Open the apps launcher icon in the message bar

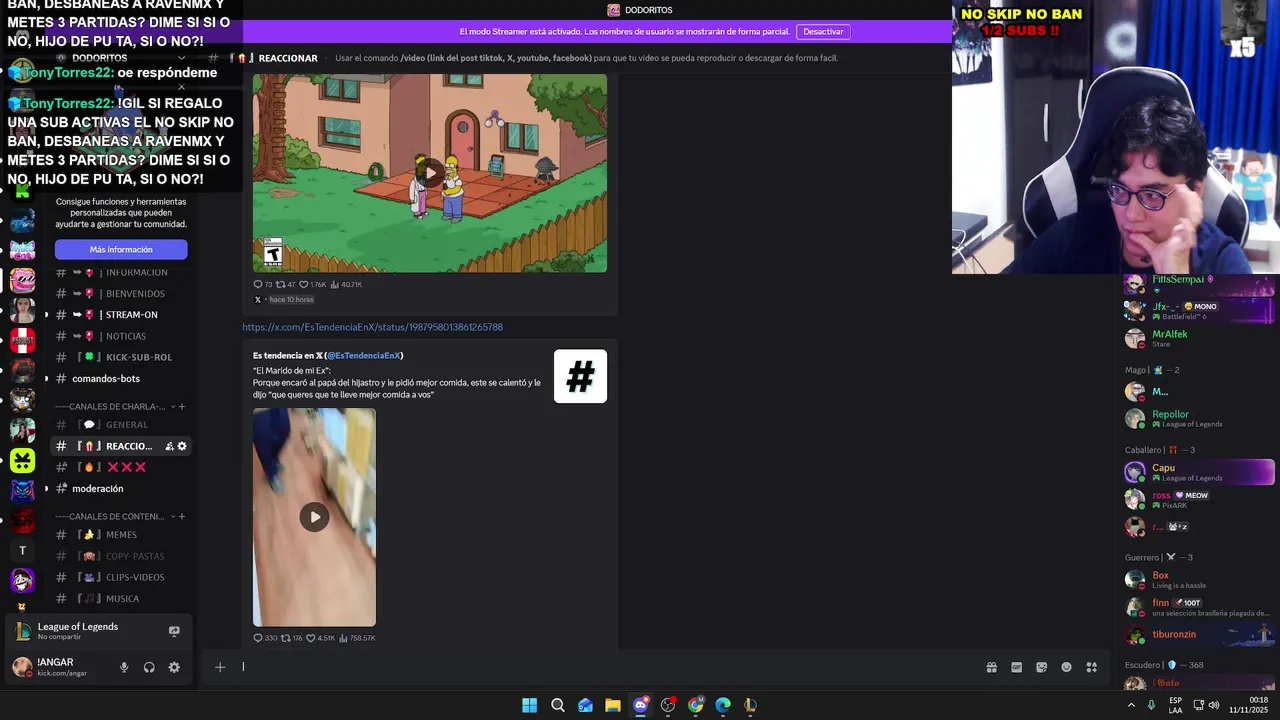pos(1091,667)
